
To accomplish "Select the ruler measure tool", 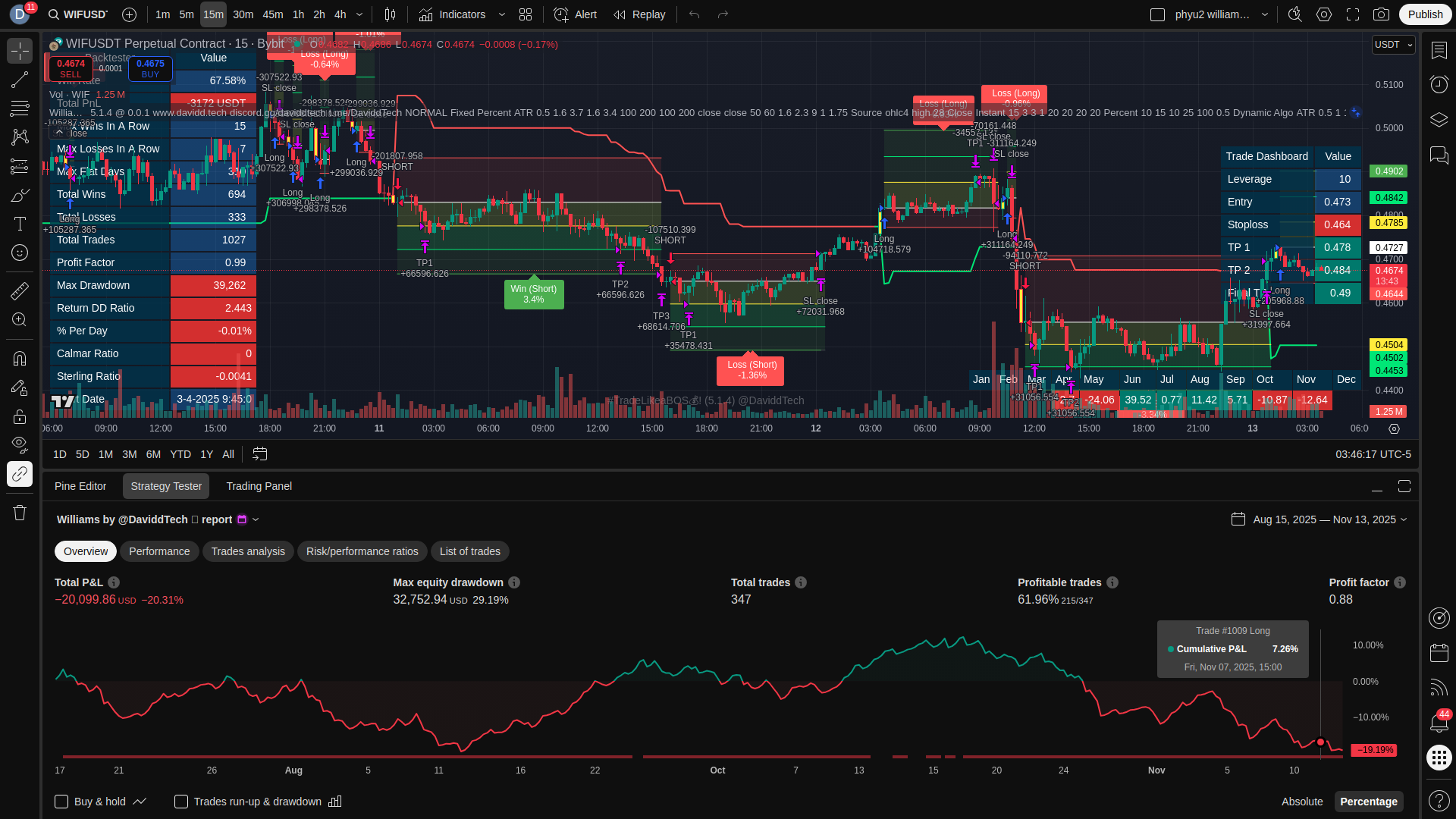I will (x=20, y=290).
